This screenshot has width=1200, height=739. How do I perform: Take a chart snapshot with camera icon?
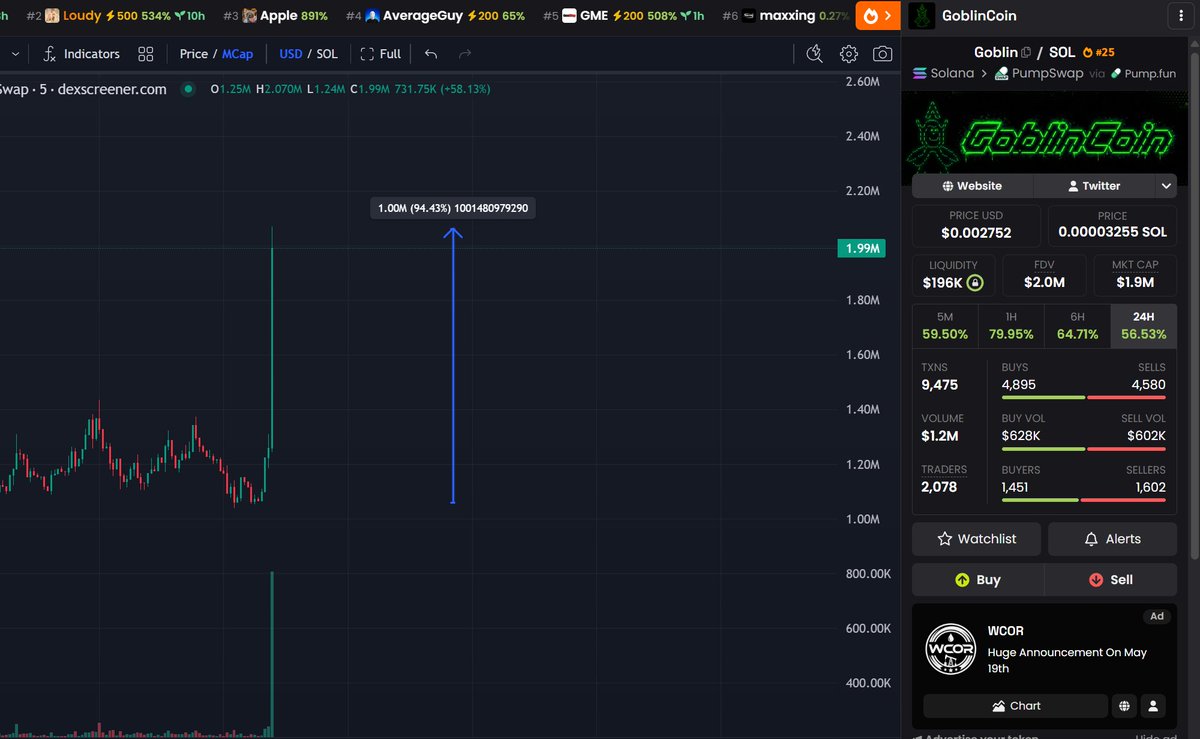pos(882,54)
